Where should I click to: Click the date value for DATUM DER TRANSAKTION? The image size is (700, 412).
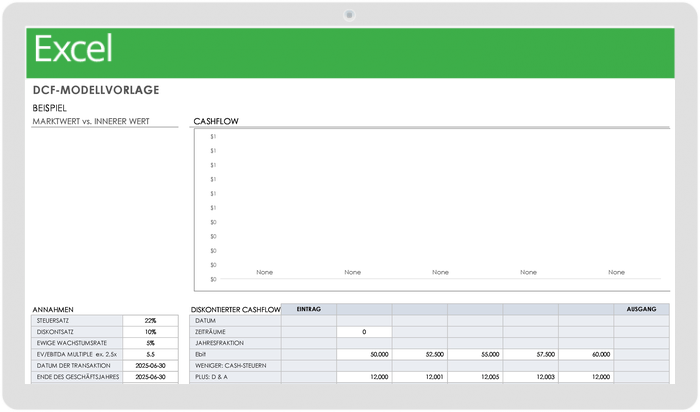(x=150, y=365)
